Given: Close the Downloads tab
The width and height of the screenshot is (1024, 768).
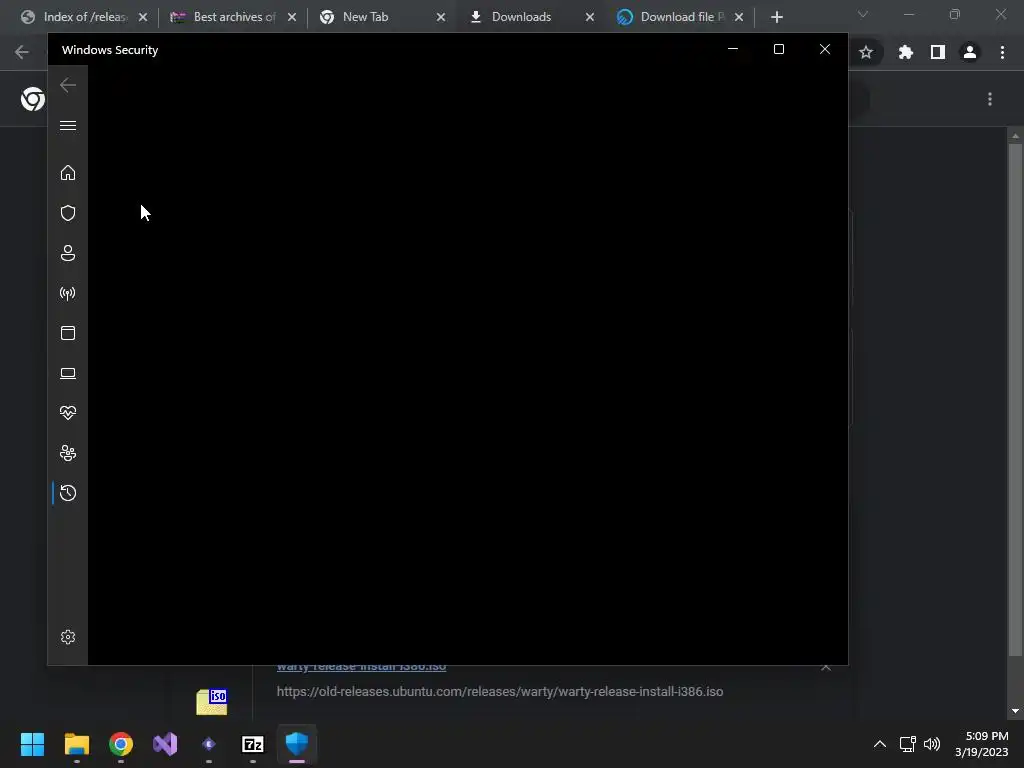Looking at the screenshot, I should (590, 17).
